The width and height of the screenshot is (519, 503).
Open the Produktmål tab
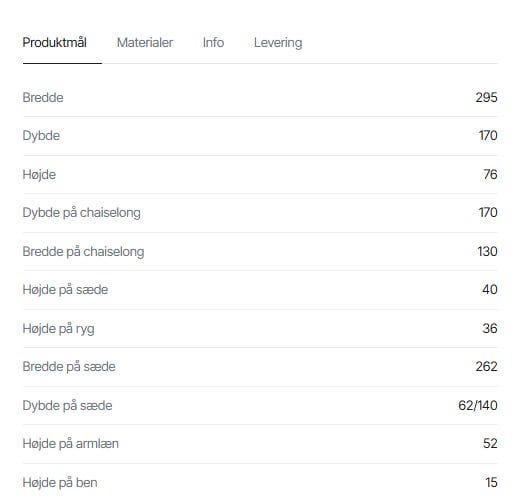pyautogui.click(x=55, y=43)
